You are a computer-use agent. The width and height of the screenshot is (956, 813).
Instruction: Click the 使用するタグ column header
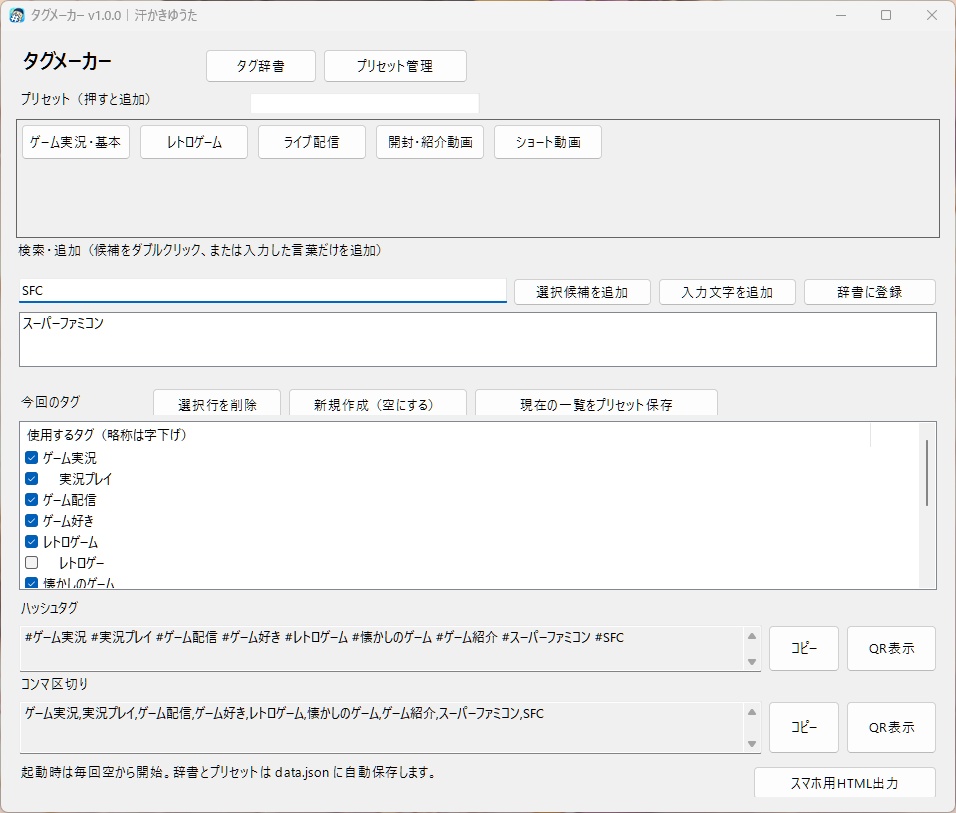[x=446, y=435]
